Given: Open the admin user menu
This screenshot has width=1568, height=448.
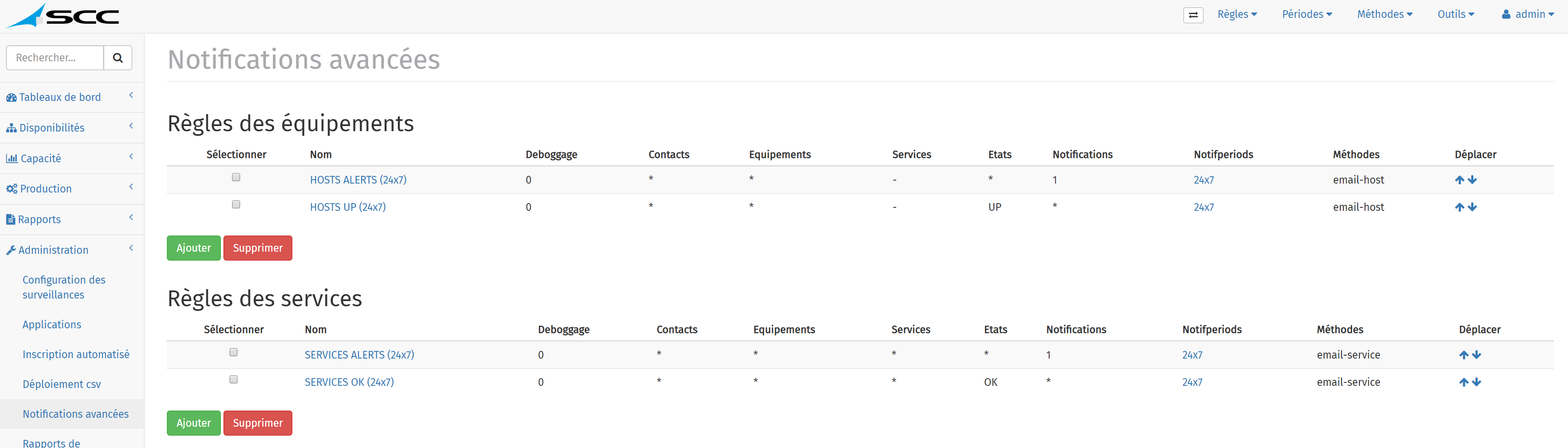Looking at the screenshot, I should (x=1527, y=14).
